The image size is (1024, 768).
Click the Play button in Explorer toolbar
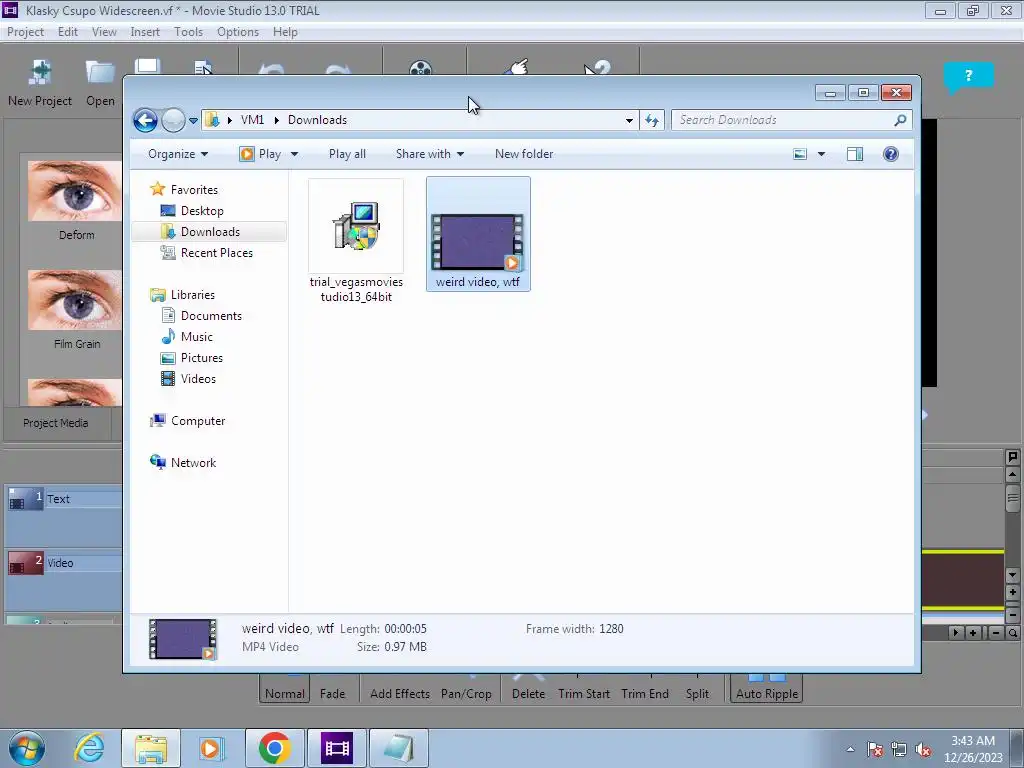(x=261, y=154)
